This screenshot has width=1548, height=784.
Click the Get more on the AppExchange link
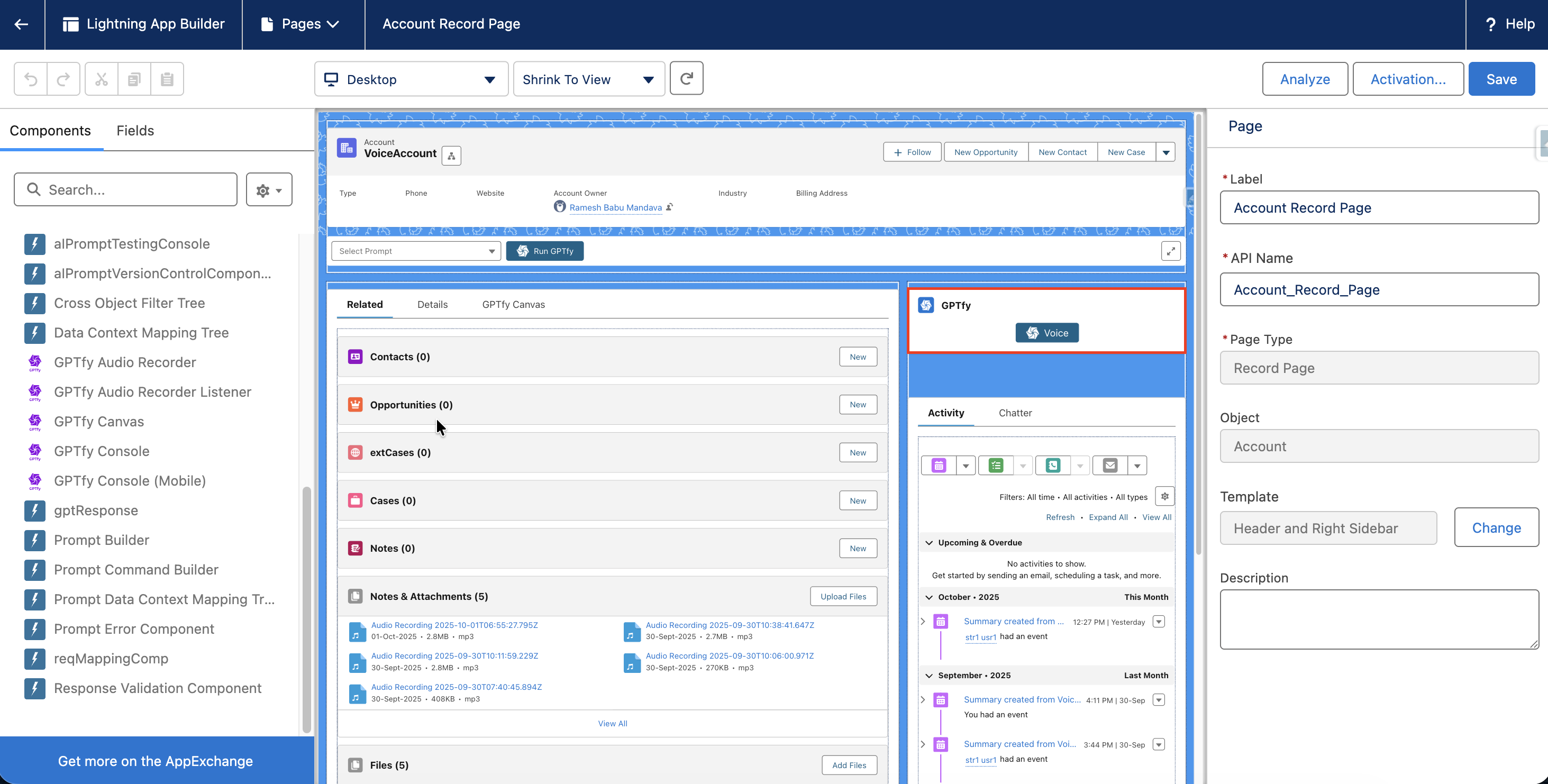(x=155, y=761)
